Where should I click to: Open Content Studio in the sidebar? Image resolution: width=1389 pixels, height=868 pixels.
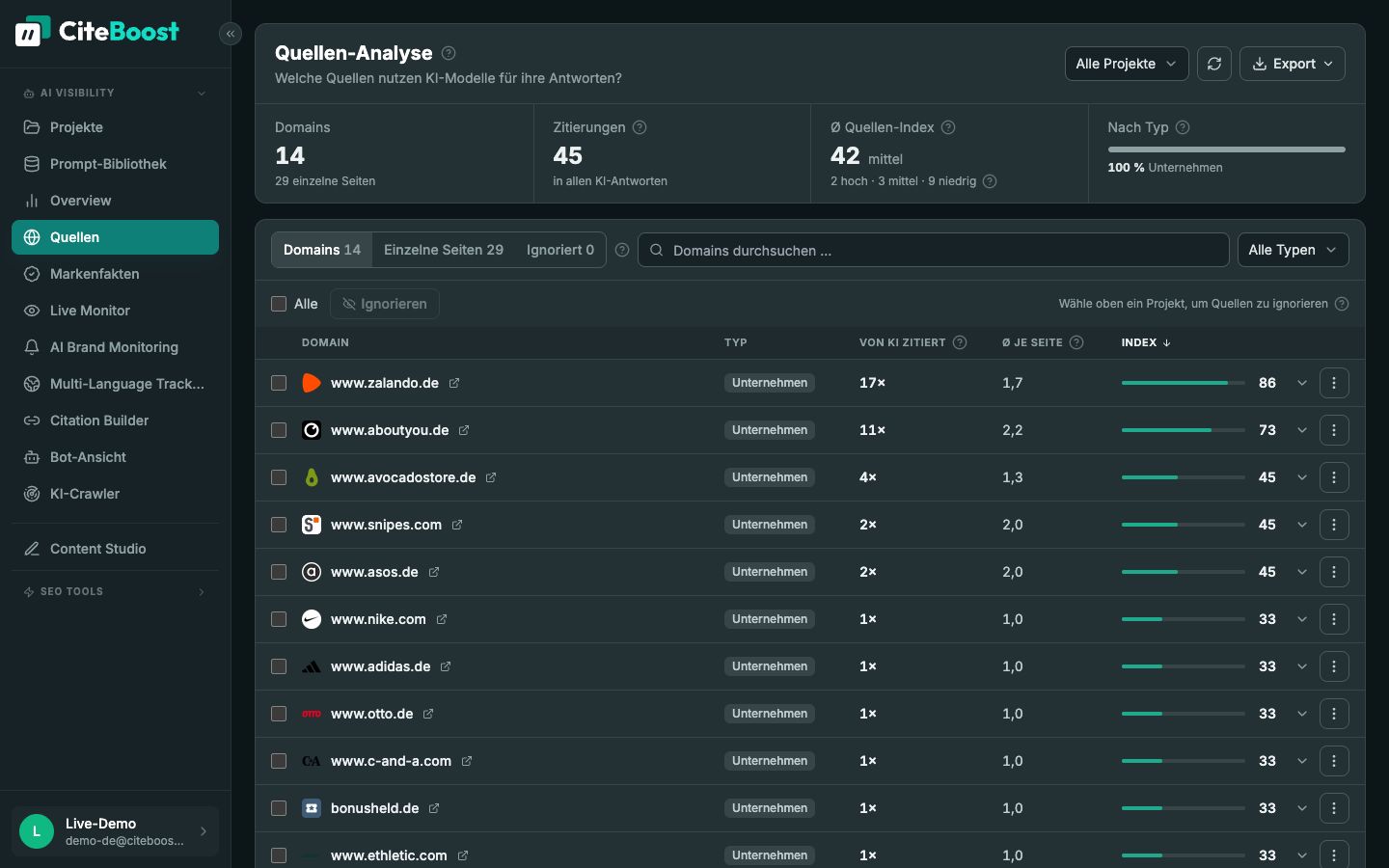click(115, 549)
